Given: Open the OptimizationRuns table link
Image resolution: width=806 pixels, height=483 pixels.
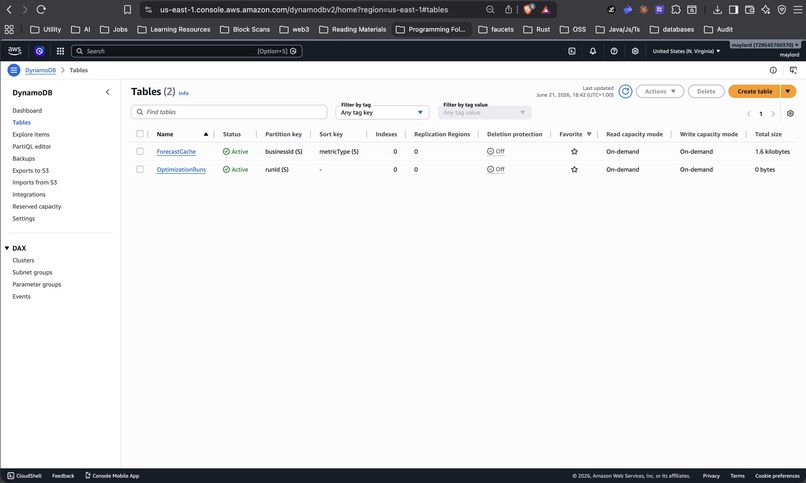Looking at the screenshot, I should click(x=181, y=170).
